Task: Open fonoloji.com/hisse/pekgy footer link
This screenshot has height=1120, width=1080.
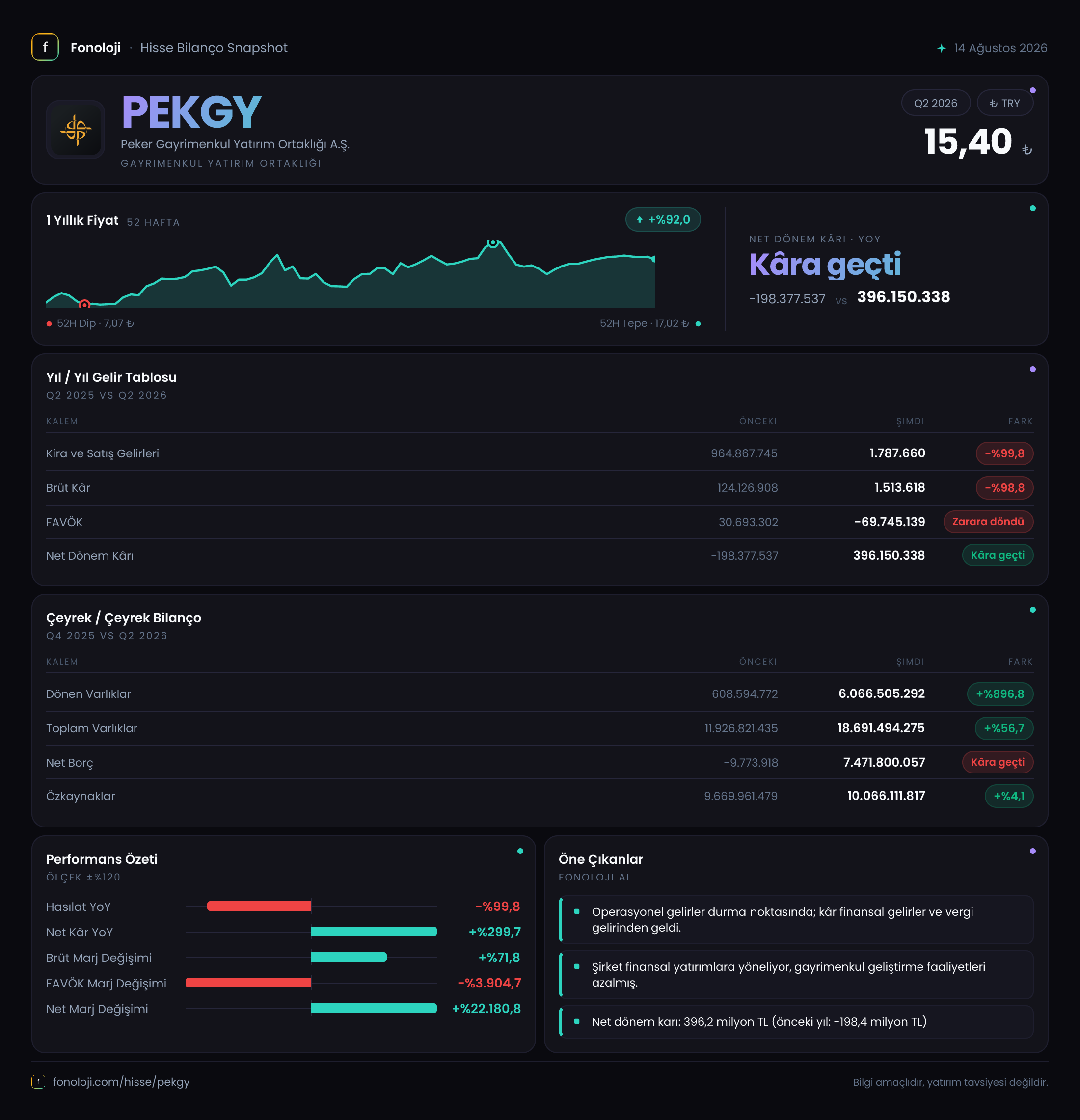Action: click(121, 1082)
